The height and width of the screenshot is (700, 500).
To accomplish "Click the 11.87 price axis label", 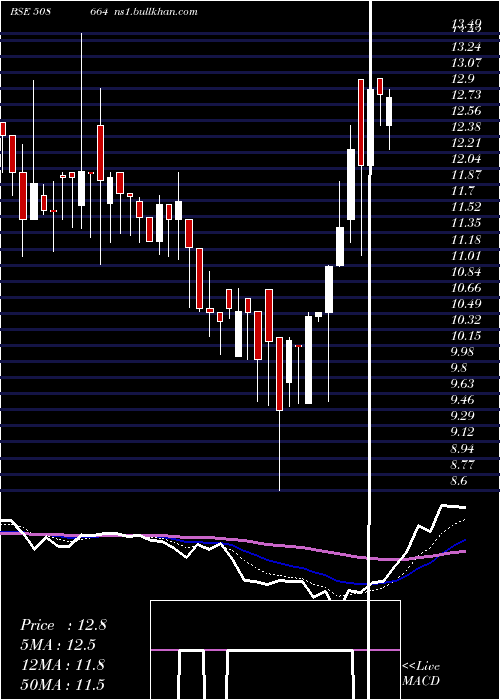I will pyautogui.click(x=466, y=175).
